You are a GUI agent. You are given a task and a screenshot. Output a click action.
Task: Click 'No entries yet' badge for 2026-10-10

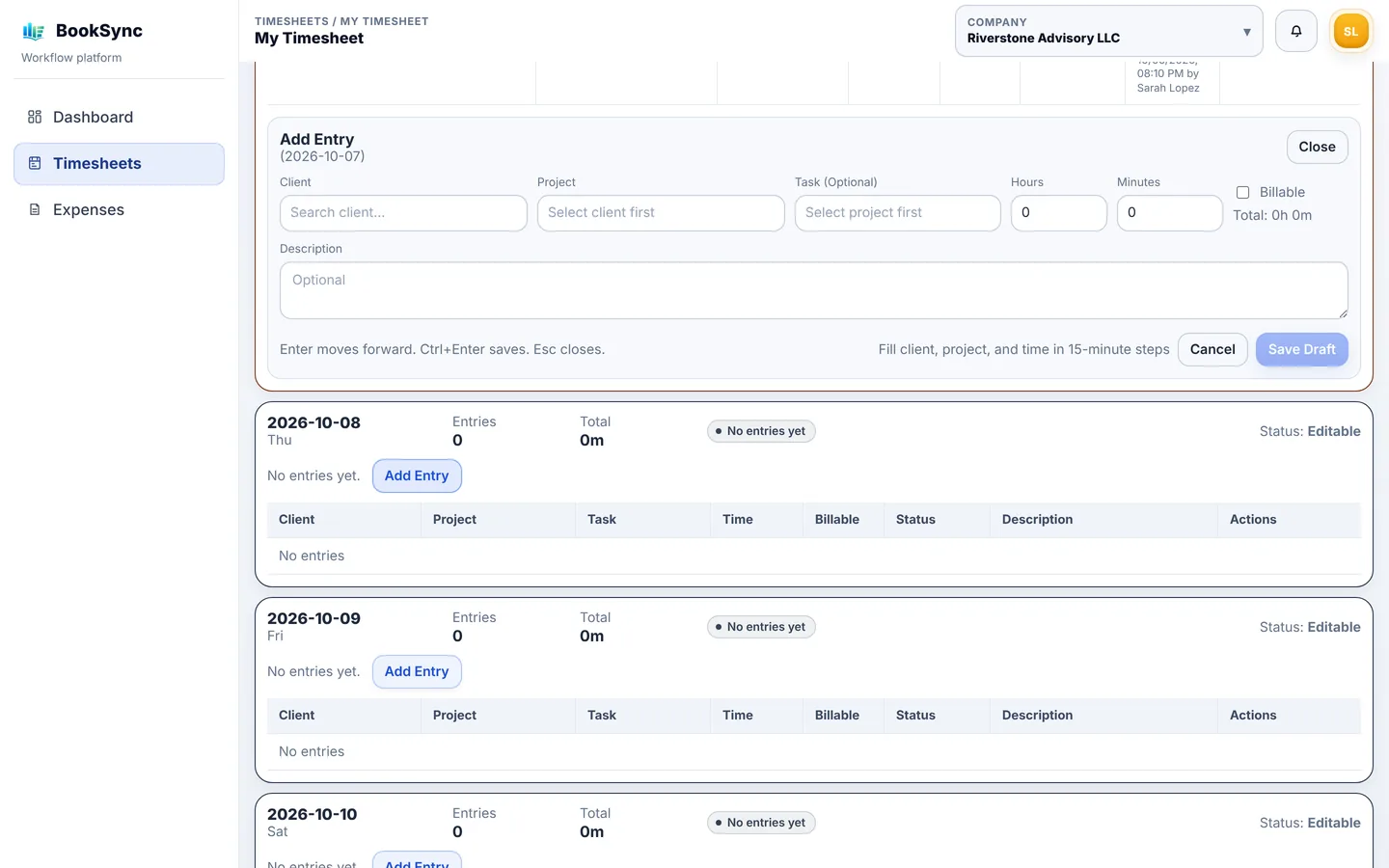[x=761, y=823]
